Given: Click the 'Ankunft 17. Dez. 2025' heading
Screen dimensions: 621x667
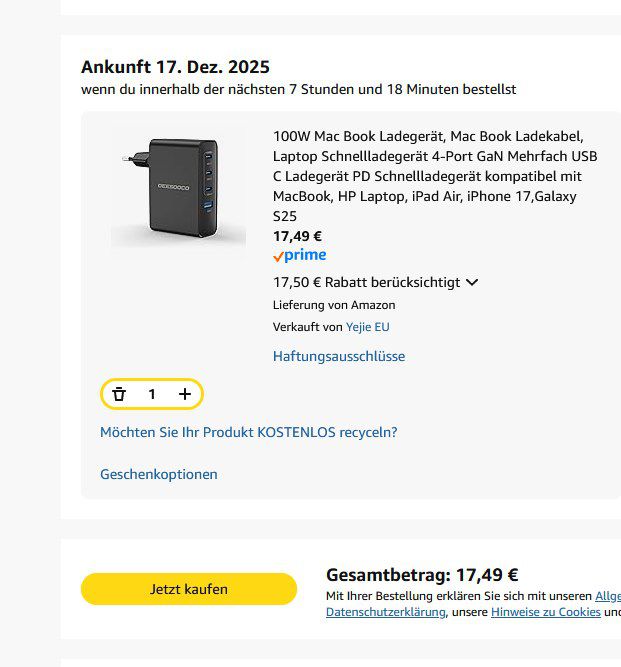Looking at the screenshot, I should (x=175, y=67).
